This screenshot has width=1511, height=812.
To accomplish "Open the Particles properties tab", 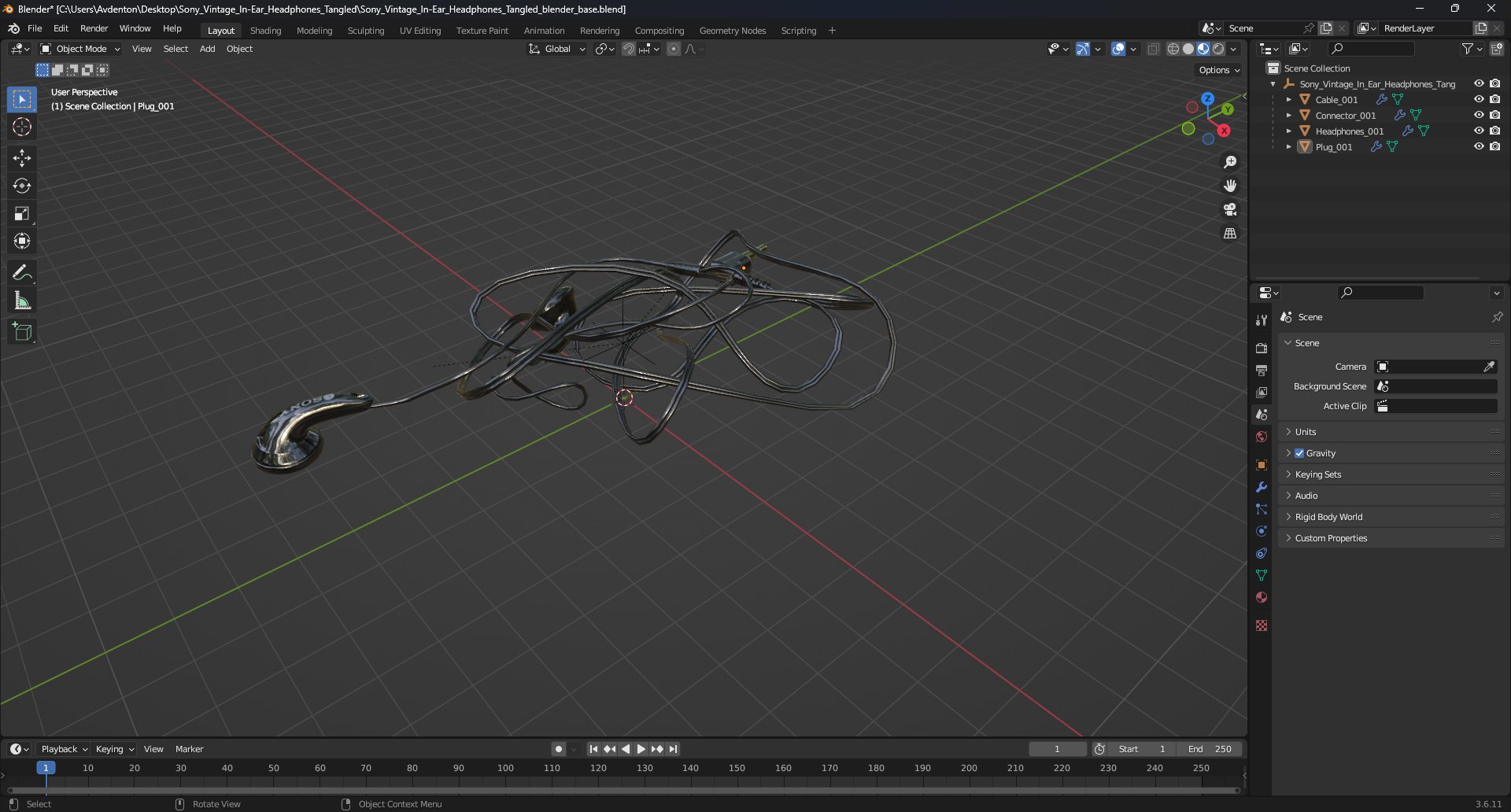I will (x=1262, y=509).
